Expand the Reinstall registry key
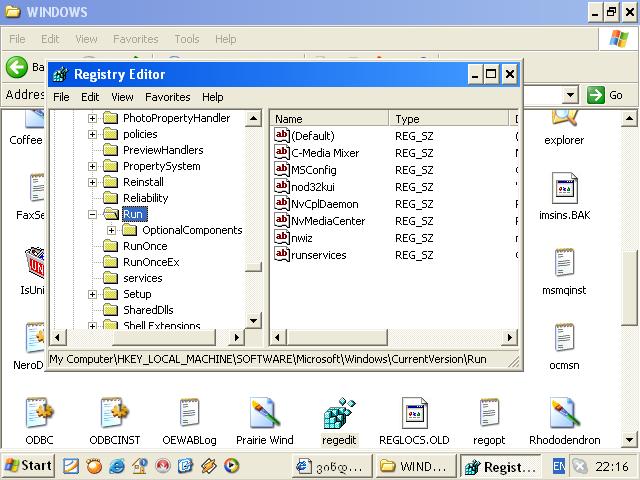This screenshot has height=480, width=640. (92, 182)
